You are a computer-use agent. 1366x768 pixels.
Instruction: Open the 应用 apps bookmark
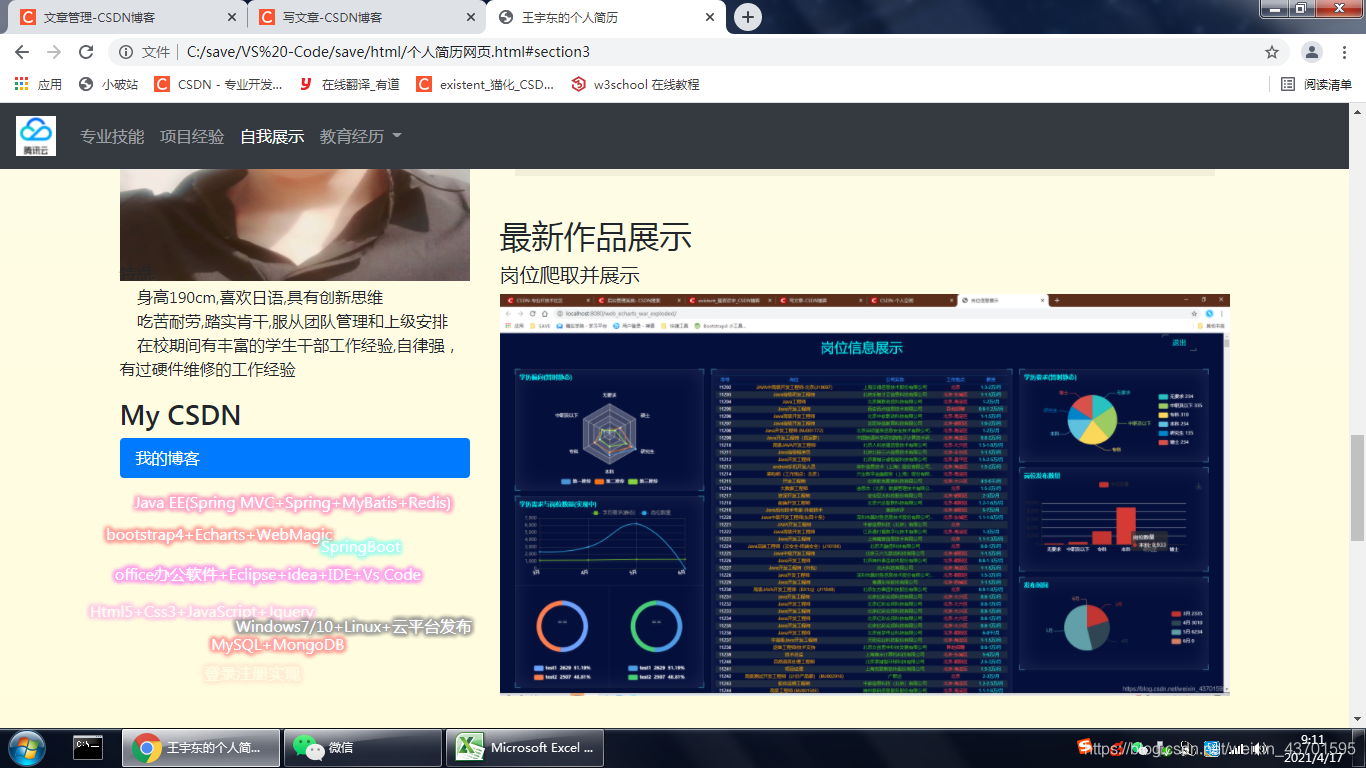point(38,85)
